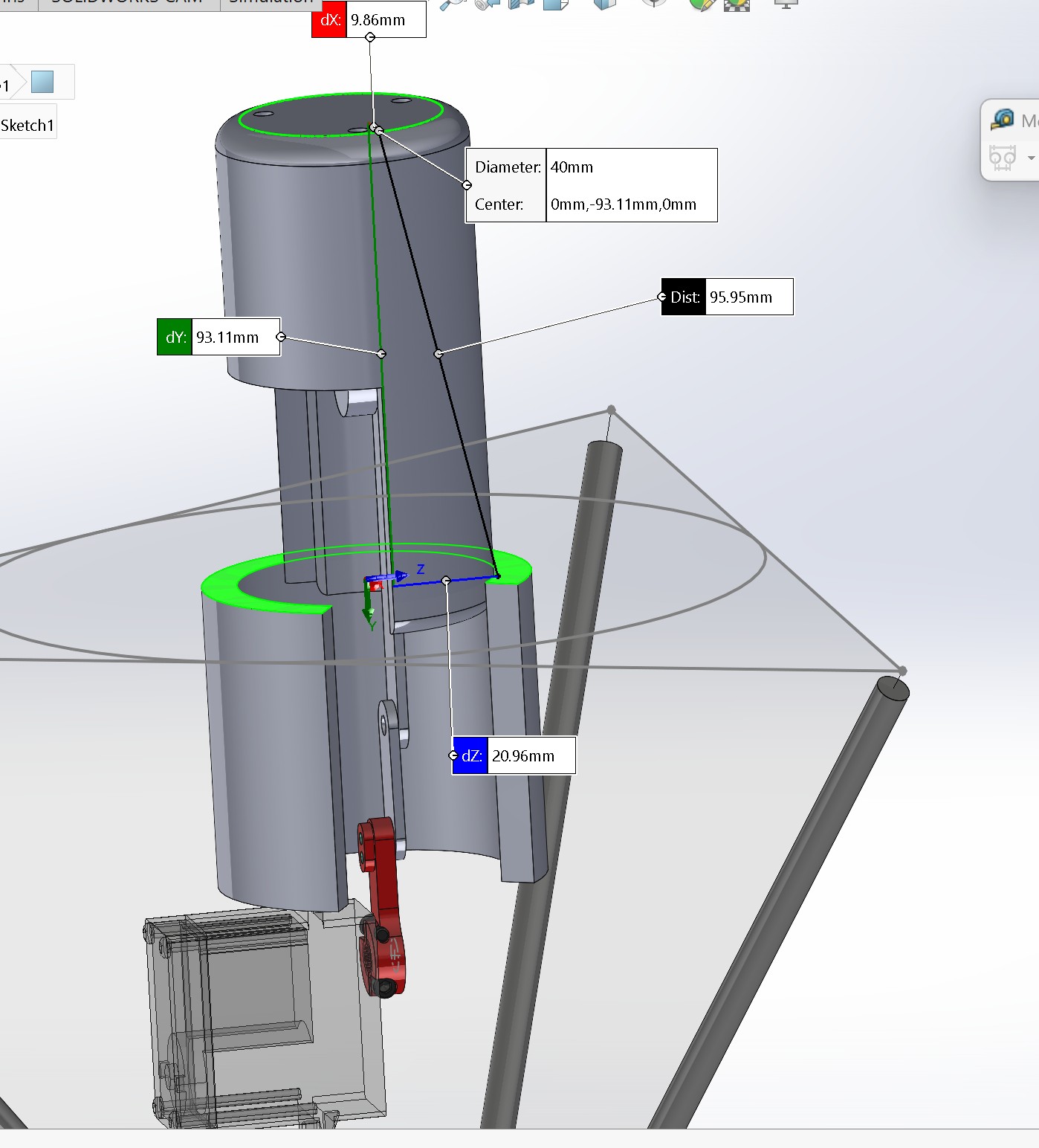Click the Measure tape icon
Image resolution: width=1039 pixels, height=1148 pixels.
1003,119
